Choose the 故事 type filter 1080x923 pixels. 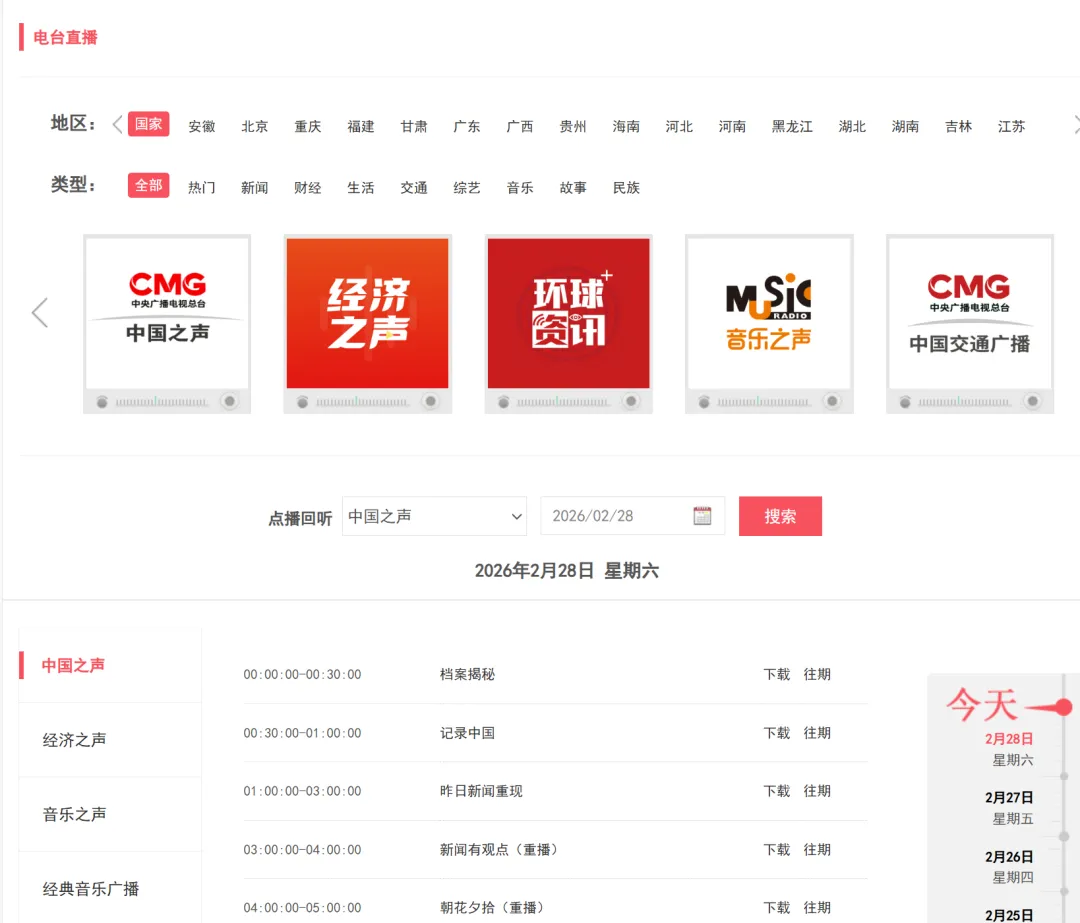tap(573, 187)
